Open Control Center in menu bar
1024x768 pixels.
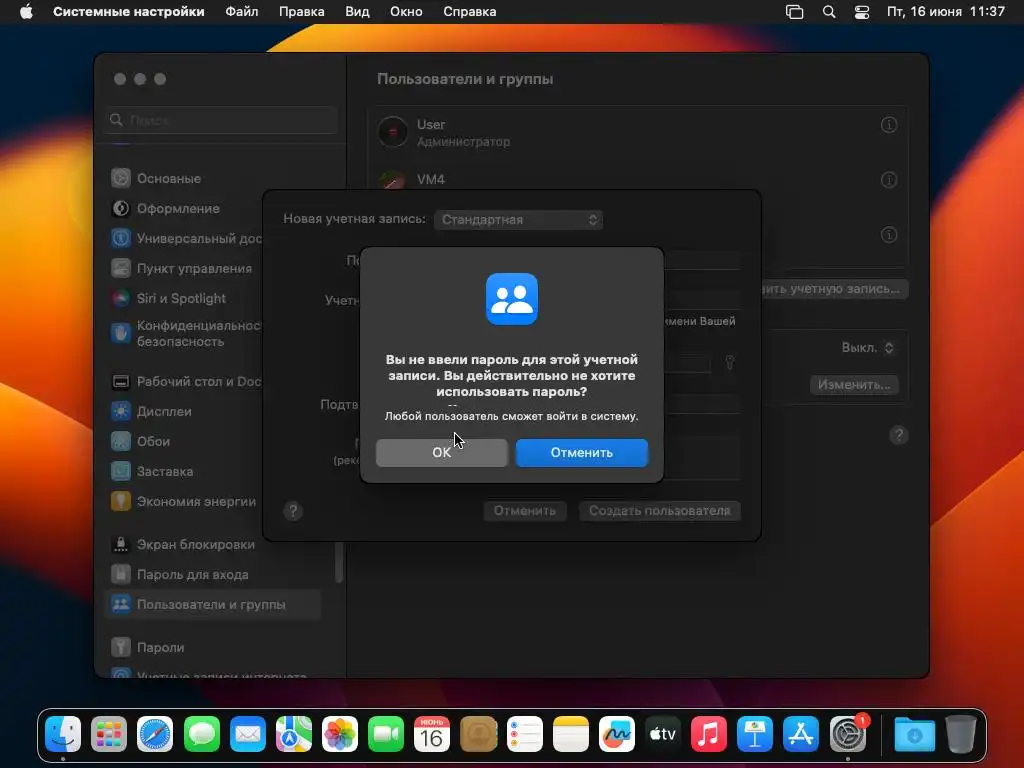[x=862, y=12]
